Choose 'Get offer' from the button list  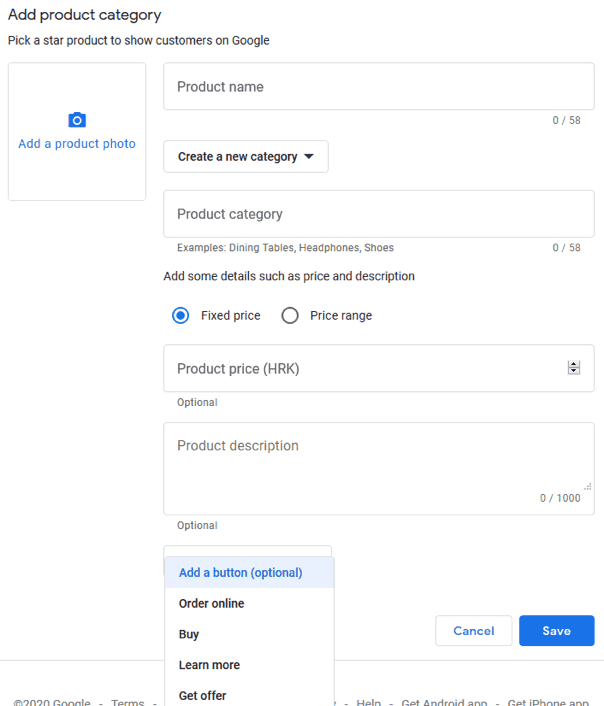[x=203, y=695]
